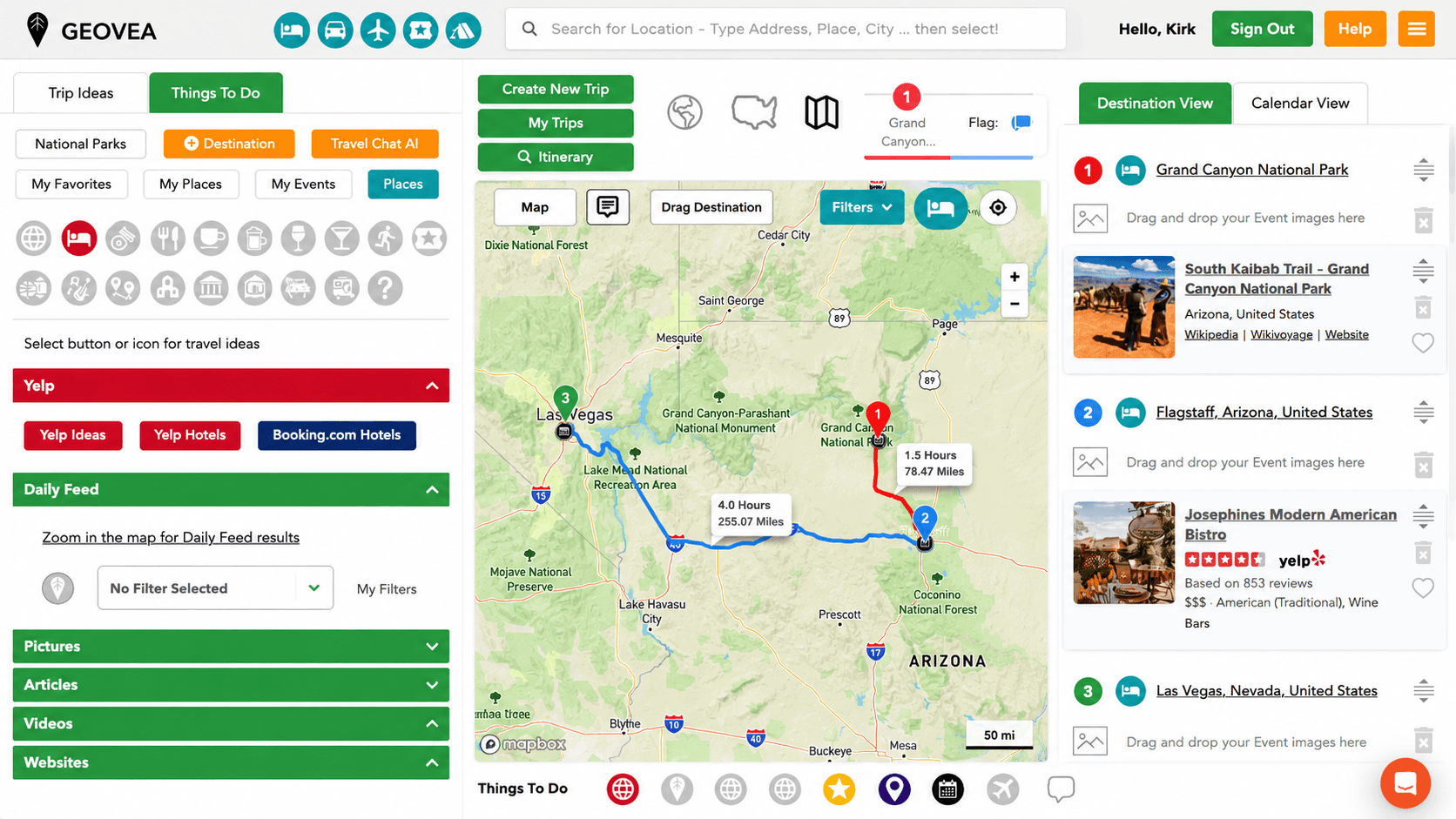Click the red globe icon in bottom bar
The width and height of the screenshot is (1456, 819).
[623, 789]
